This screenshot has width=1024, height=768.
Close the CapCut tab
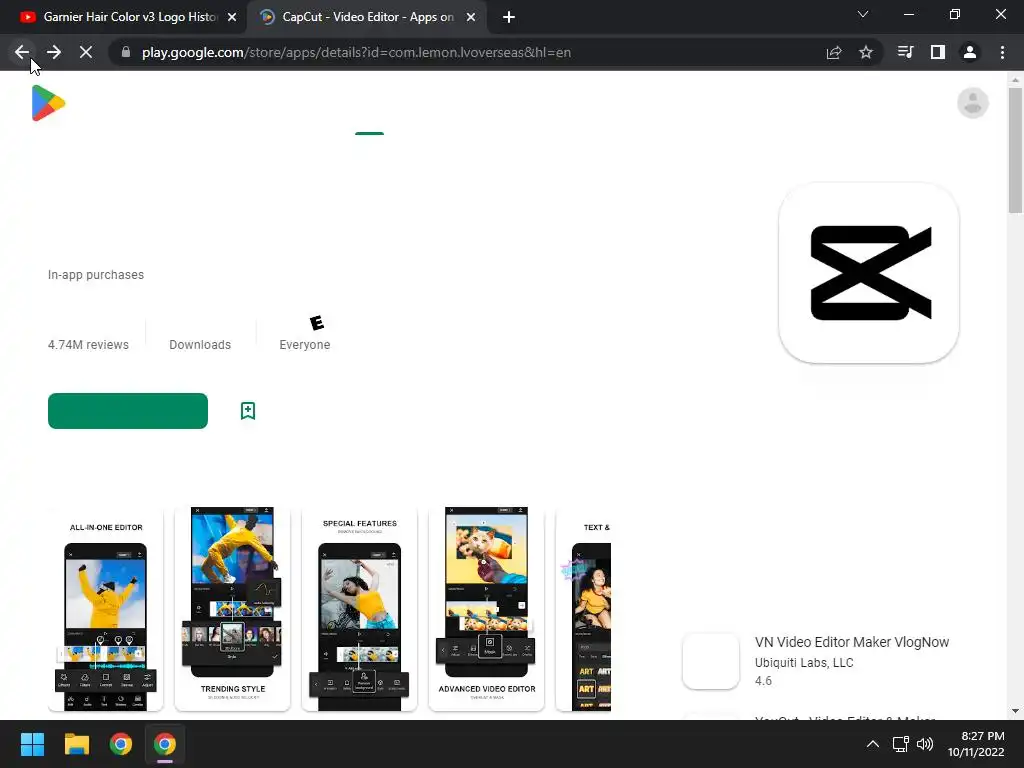471,17
